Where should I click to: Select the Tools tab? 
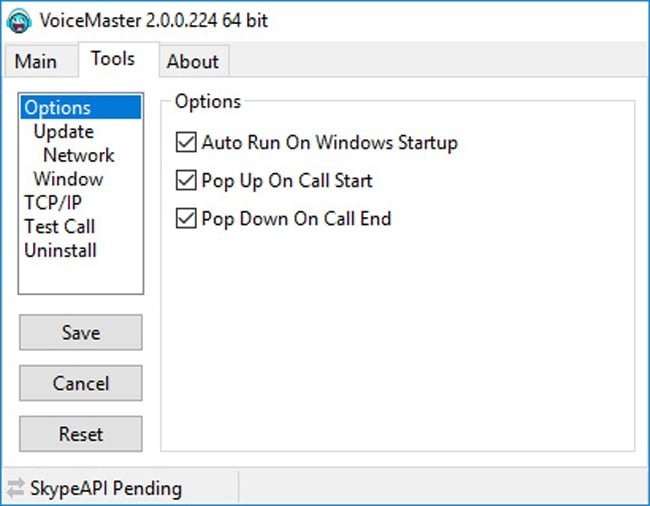[113, 59]
